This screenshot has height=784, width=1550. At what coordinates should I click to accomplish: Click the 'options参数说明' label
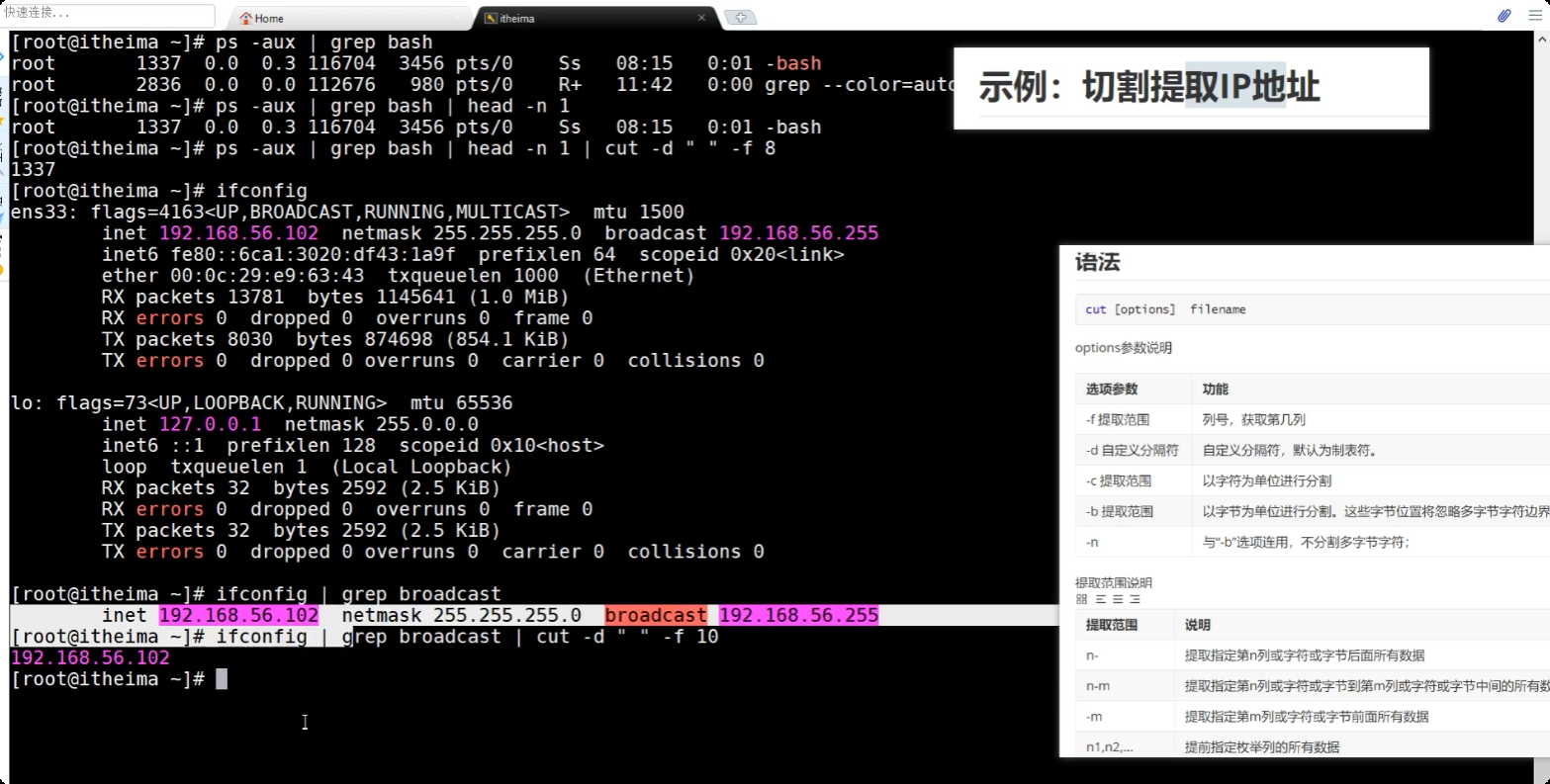(1124, 348)
